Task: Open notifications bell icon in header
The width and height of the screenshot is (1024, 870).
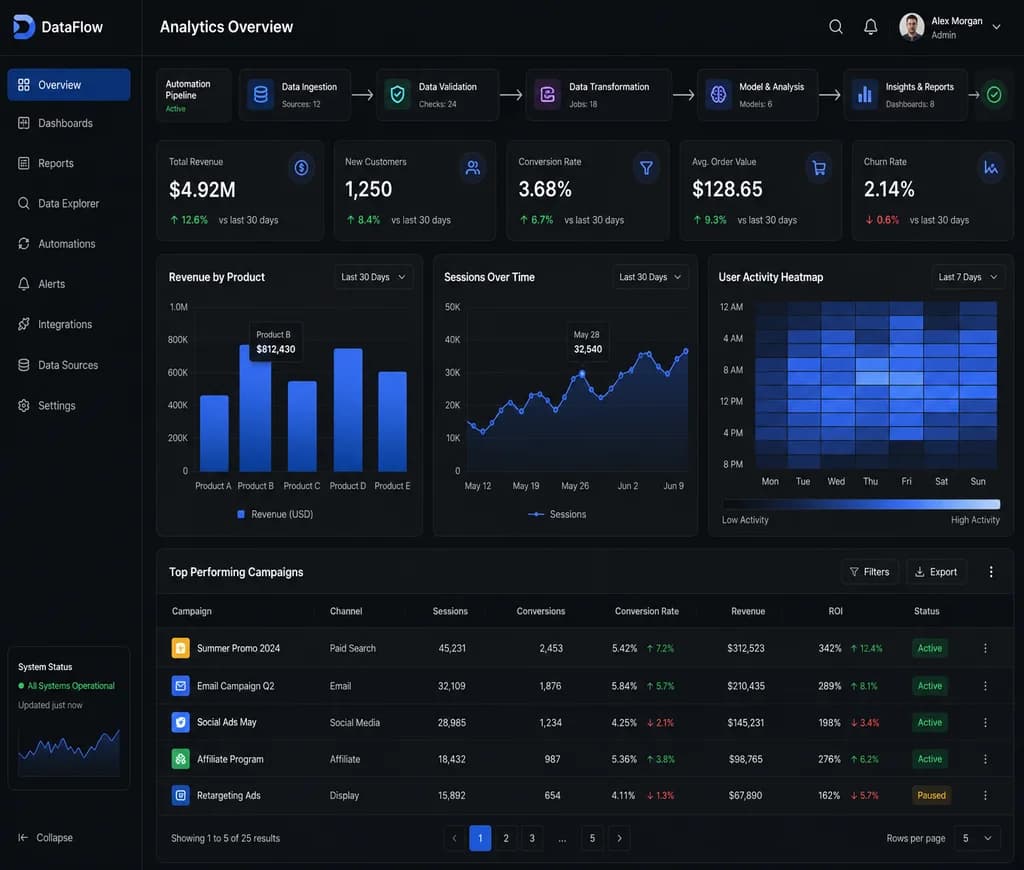Action: click(x=871, y=27)
